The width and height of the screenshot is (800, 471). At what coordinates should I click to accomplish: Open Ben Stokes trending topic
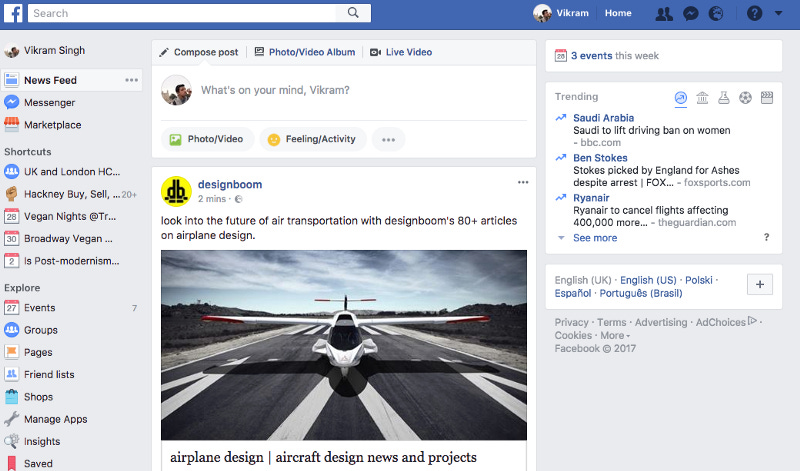point(600,158)
